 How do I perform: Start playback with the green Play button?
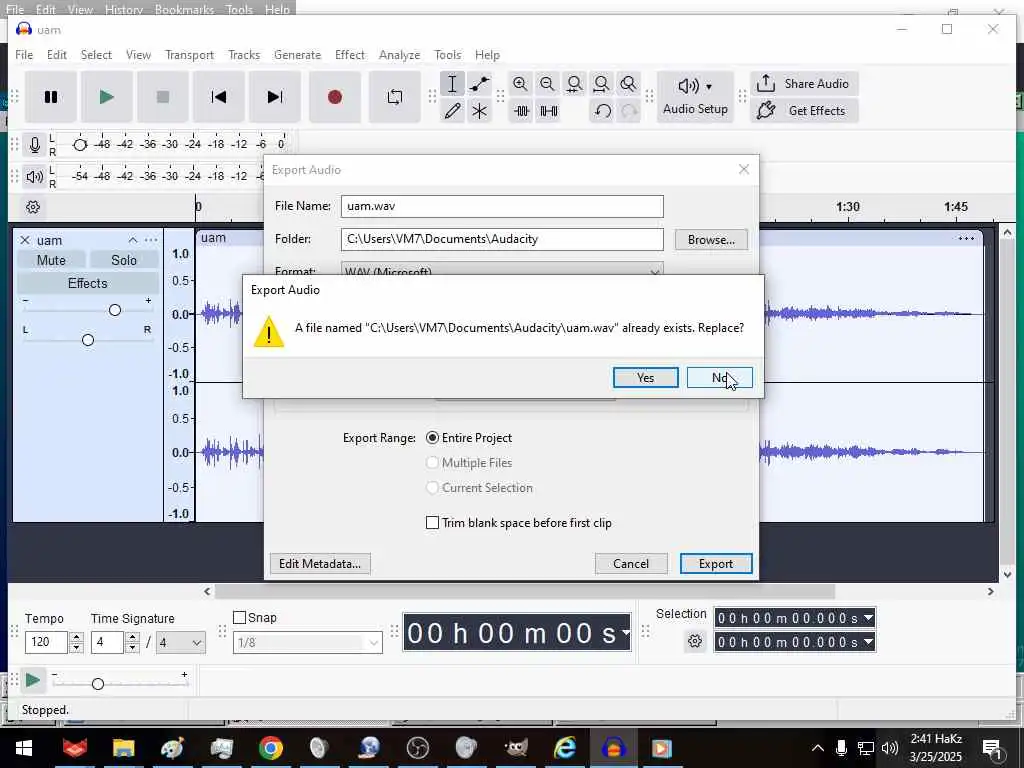(x=106, y=97)
